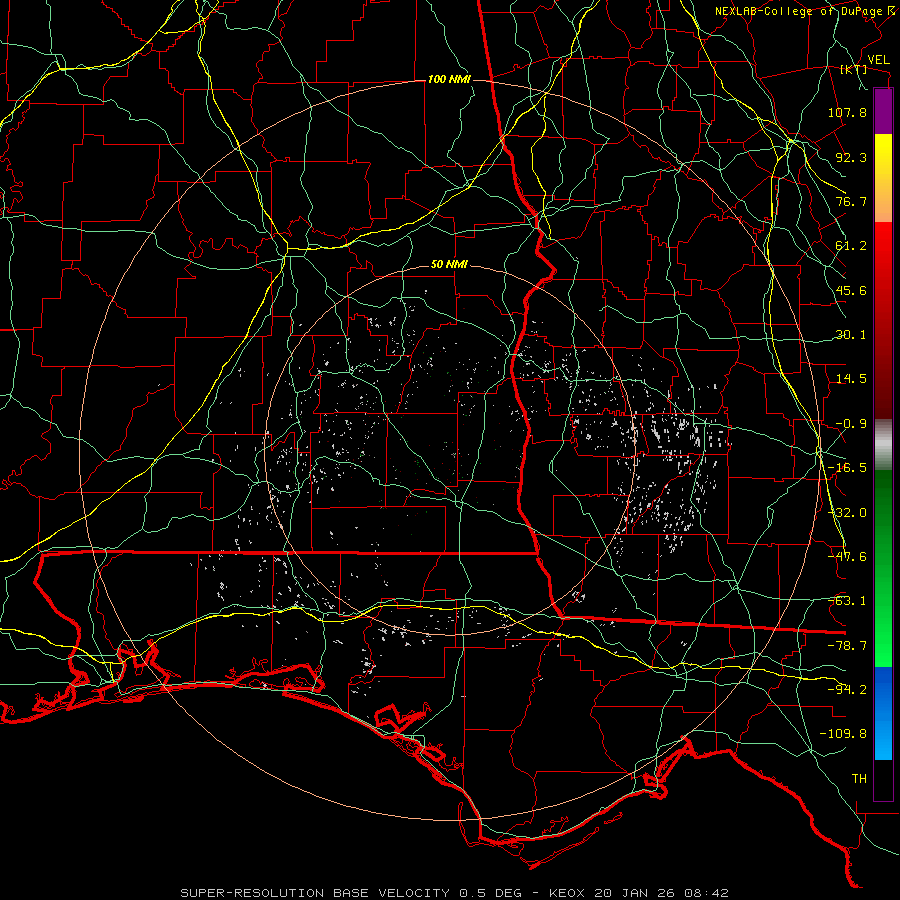Click the NEXLAB-College of DuPage label
This screenshot has height=900, width=900.
pos(801,11)
